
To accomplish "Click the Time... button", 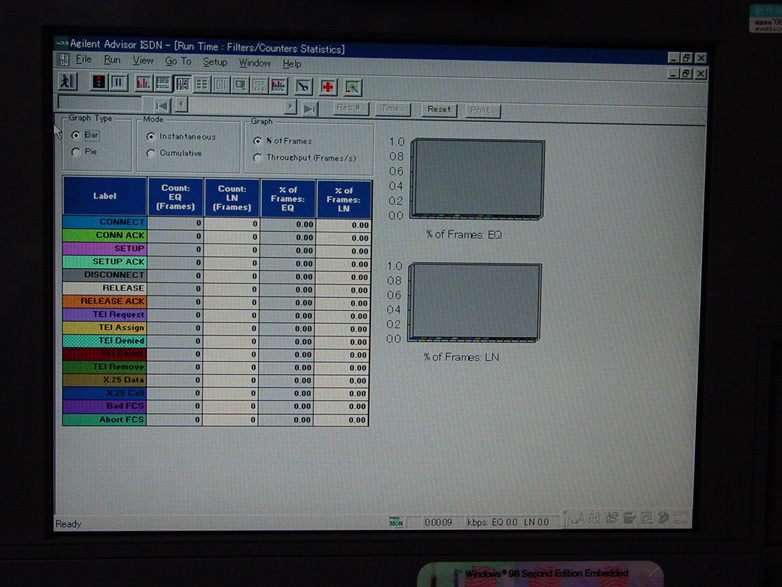I will [x=392, y=109].
